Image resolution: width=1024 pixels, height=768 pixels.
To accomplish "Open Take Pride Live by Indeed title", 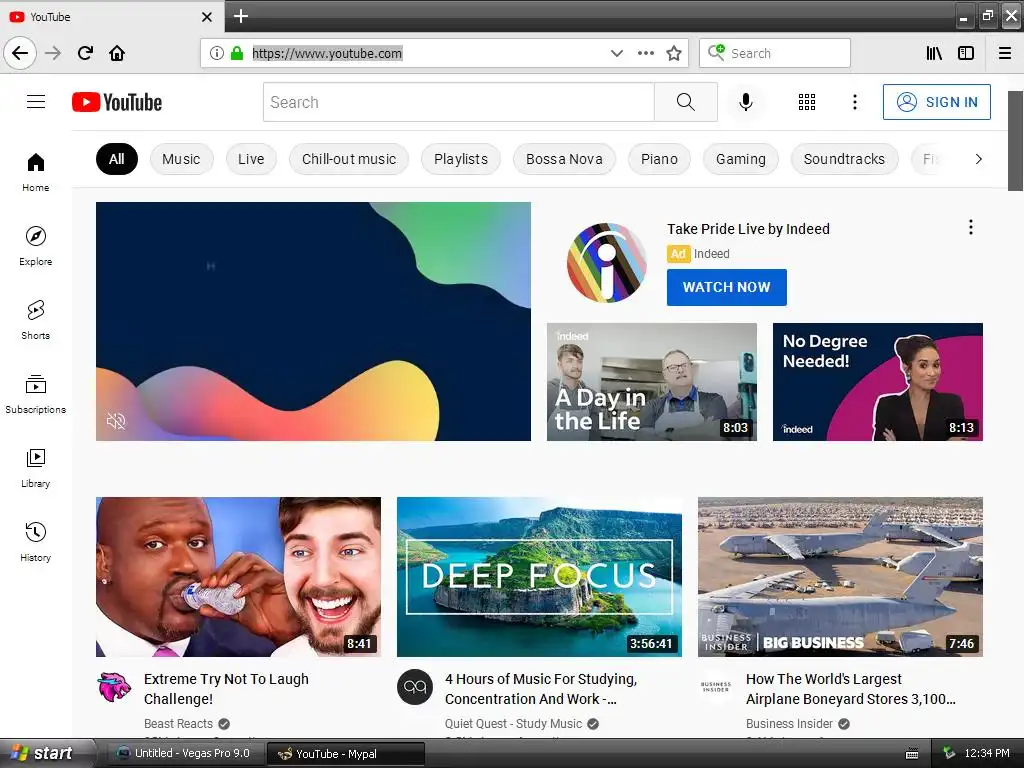I will (748, 229).
